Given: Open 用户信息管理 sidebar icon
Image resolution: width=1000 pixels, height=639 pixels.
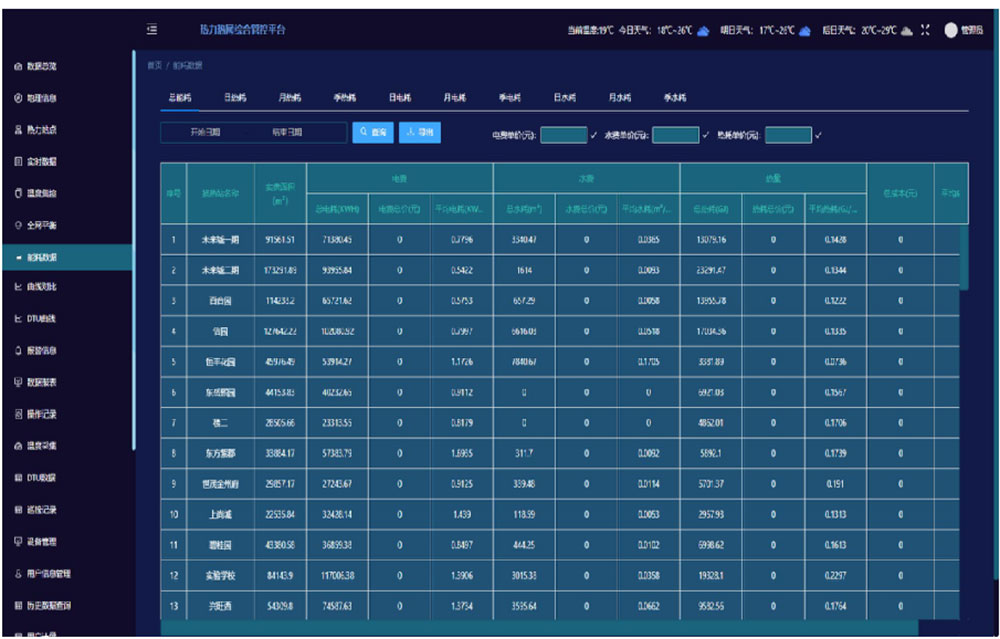Looking at the screenshot, I should pyautogui.click(x=18, y=573).
